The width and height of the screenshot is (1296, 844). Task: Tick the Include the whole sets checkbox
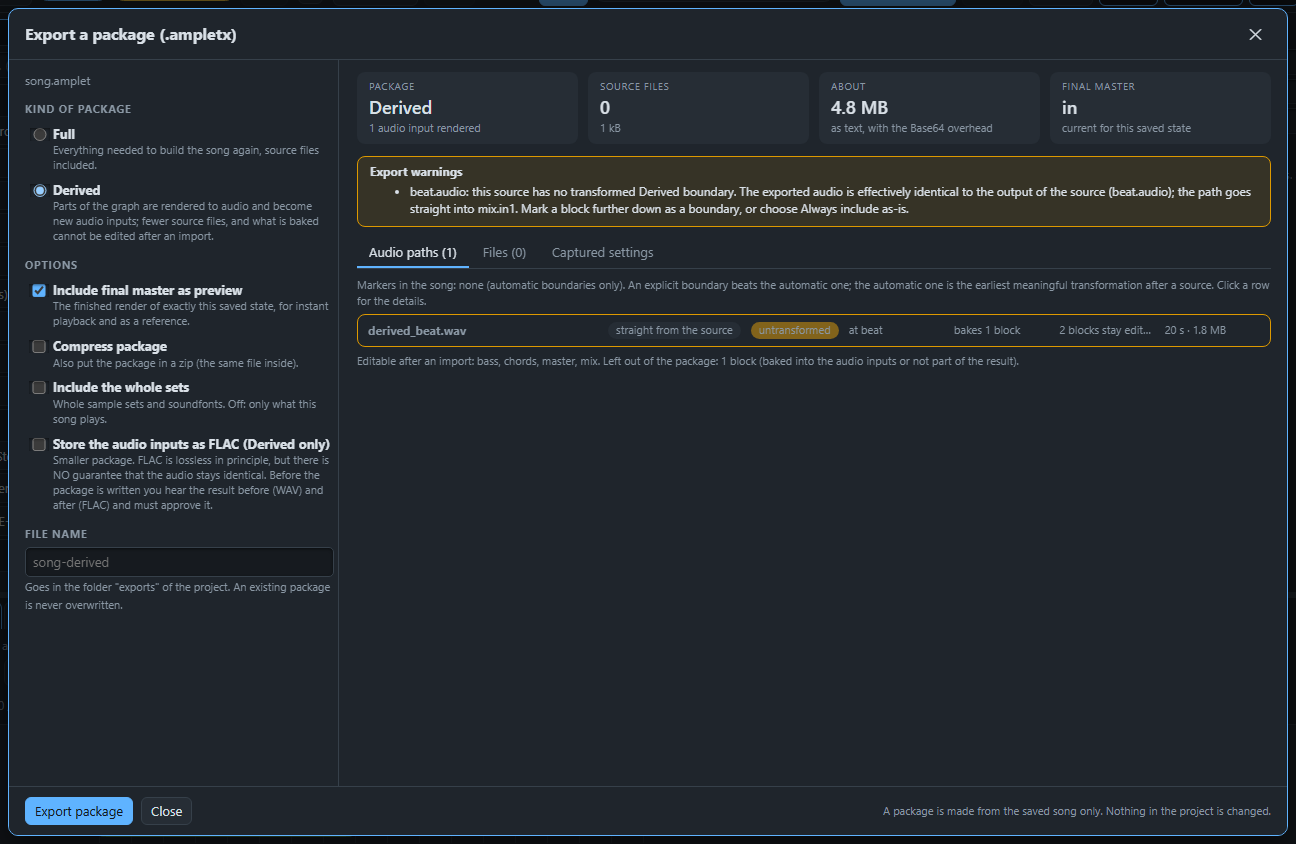[39, 387]
